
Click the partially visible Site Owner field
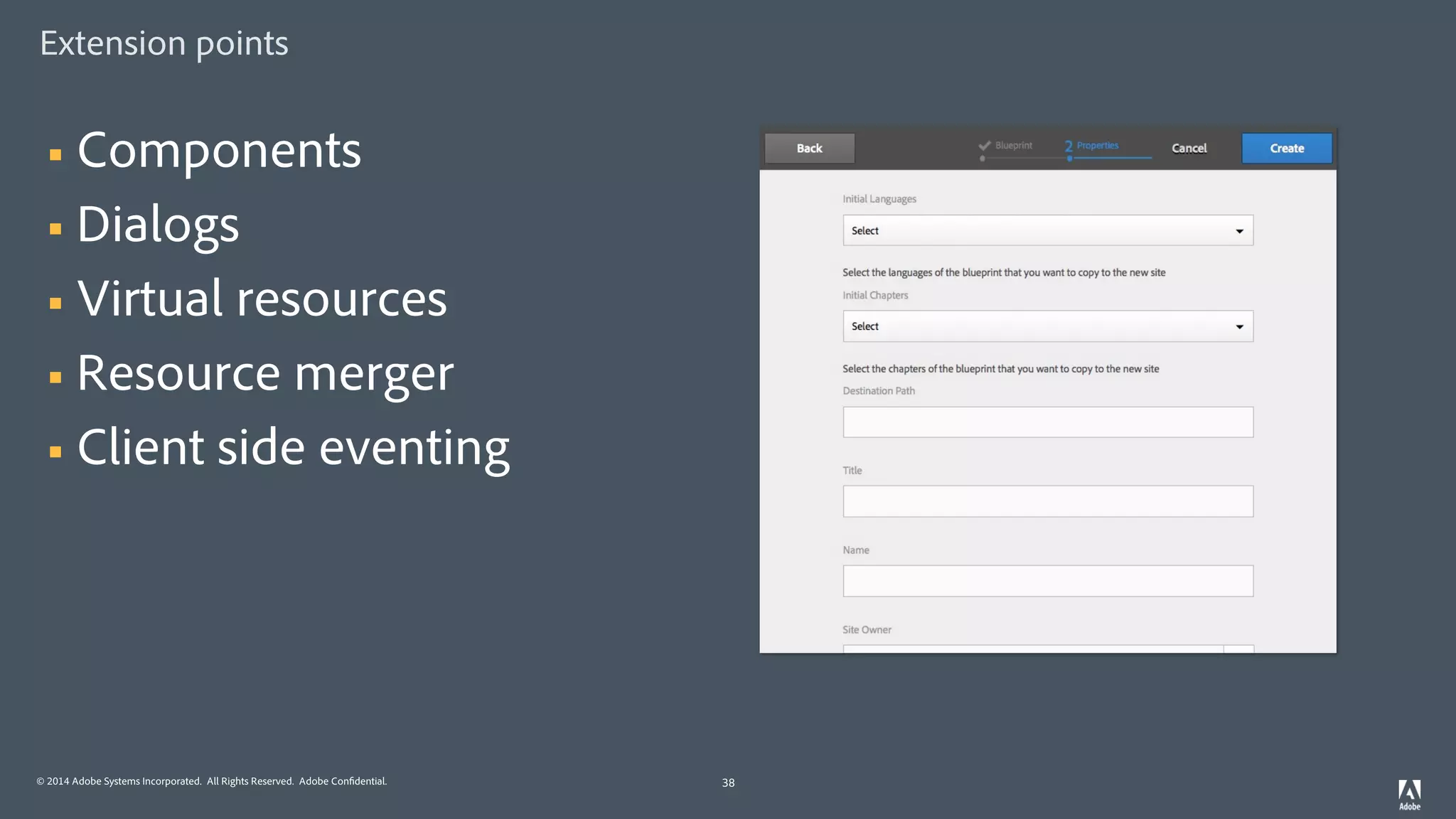point(1032,648)
